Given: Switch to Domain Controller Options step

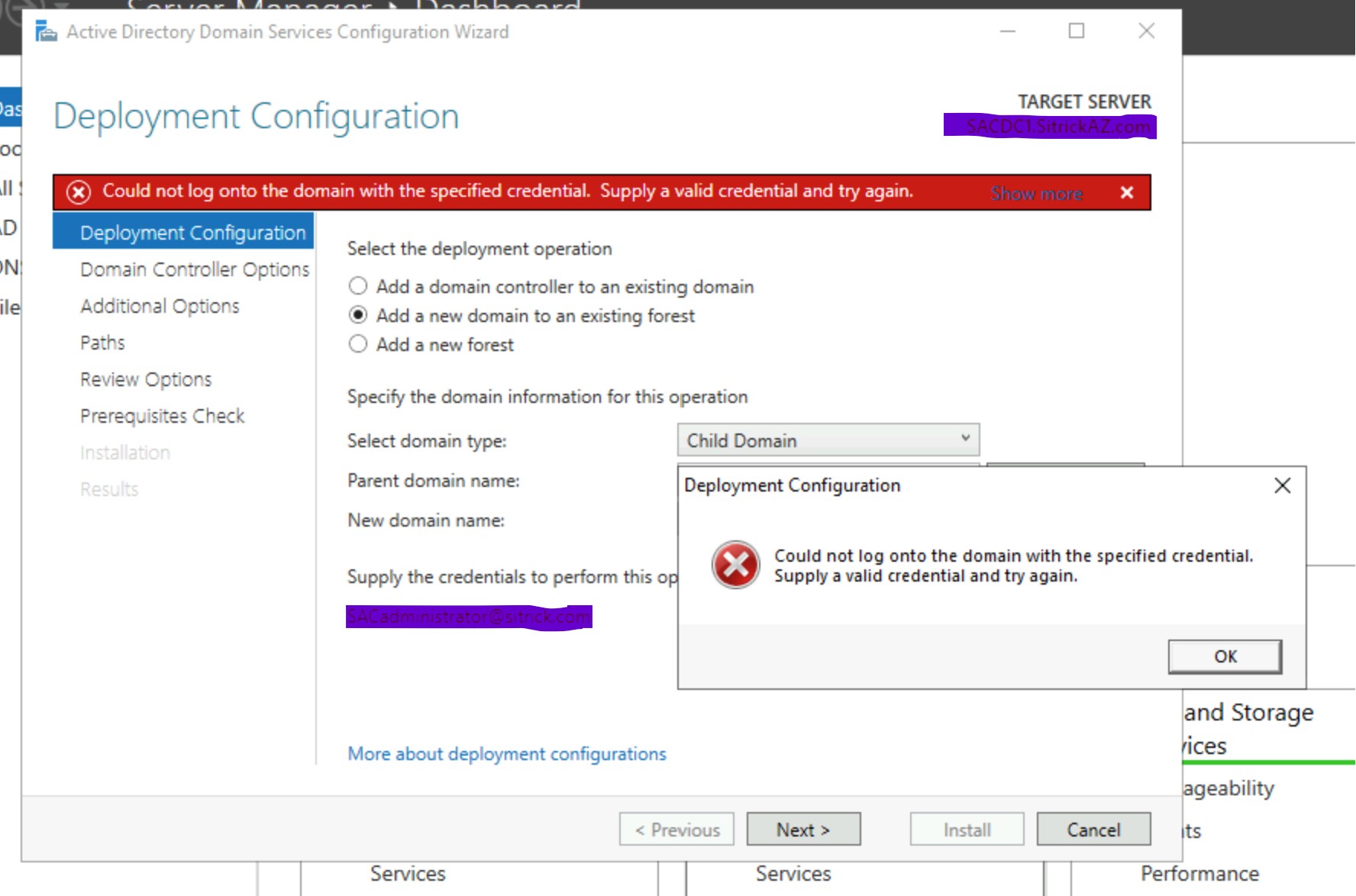Looking at the screenshot, I should click(x=194, y=269).
